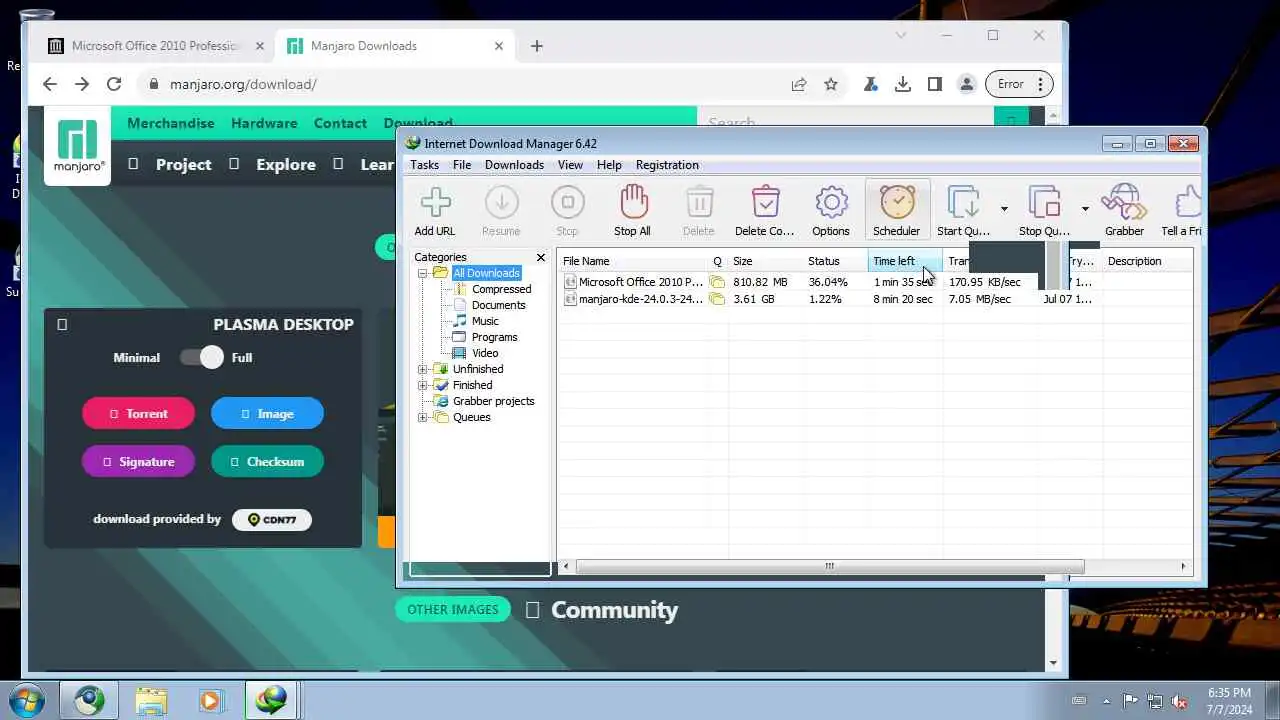Open Windows Start orb
Viewport: 1280px width, 720px height.
(x=27, y=699)
